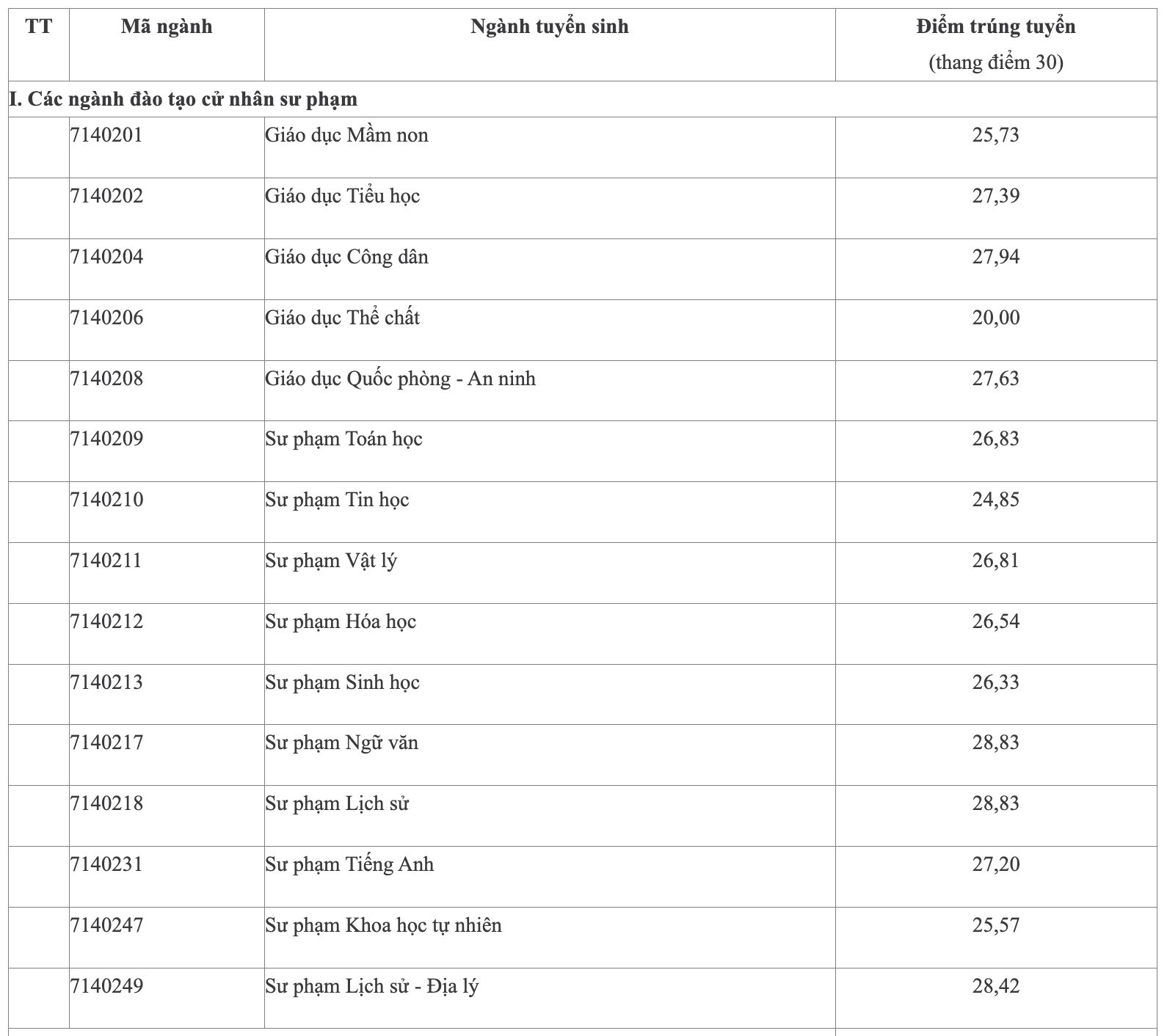The width and height of the screenshot is (1167, 1036).
Task: Click major code 7140208
Action: click(106, 379)
